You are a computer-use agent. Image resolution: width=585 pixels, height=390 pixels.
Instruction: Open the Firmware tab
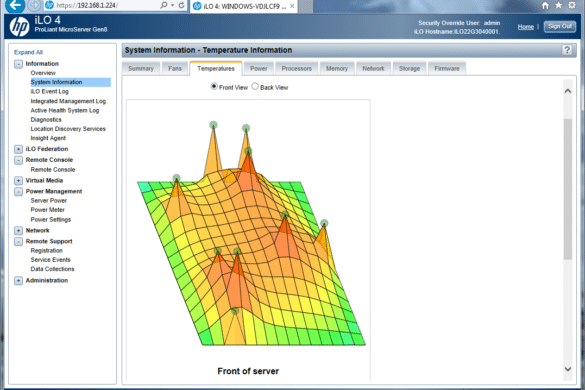click(x=447, y=69)
